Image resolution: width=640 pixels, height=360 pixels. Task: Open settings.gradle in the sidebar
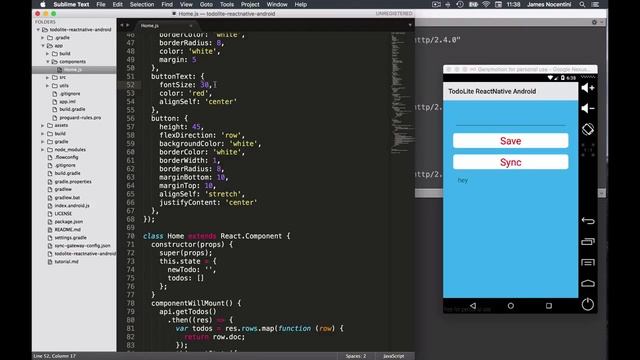pyautogui.click(x=70, y=238)
